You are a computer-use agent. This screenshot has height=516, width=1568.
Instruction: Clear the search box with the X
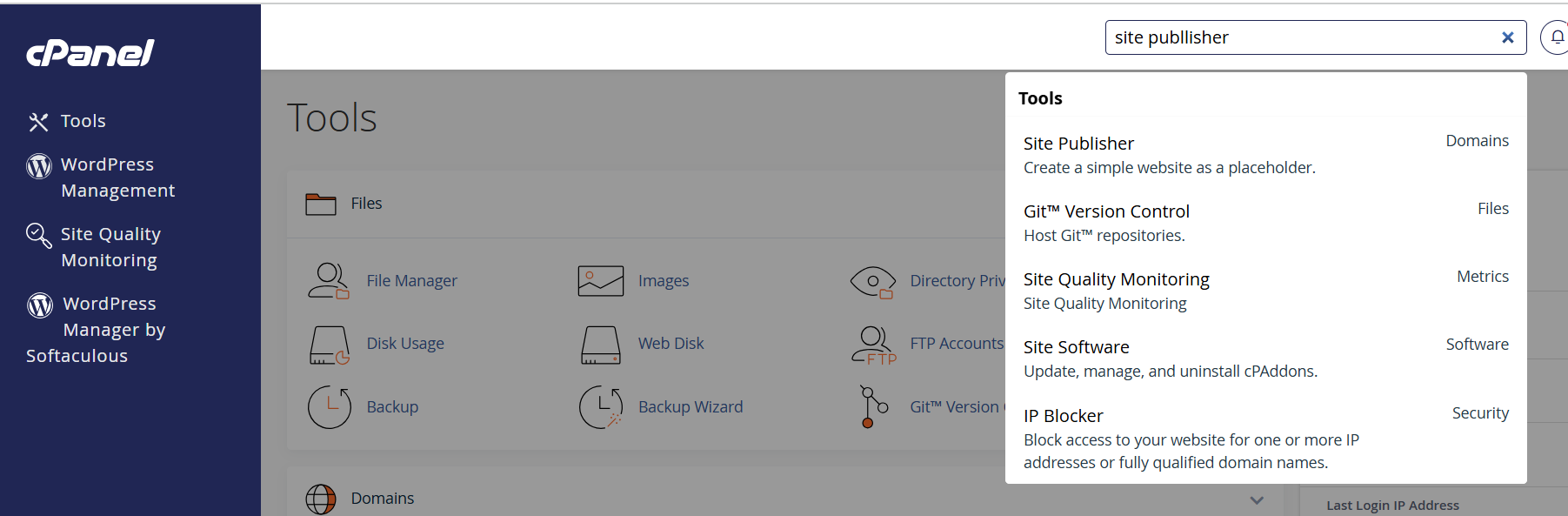click(x=1507, y=37)
